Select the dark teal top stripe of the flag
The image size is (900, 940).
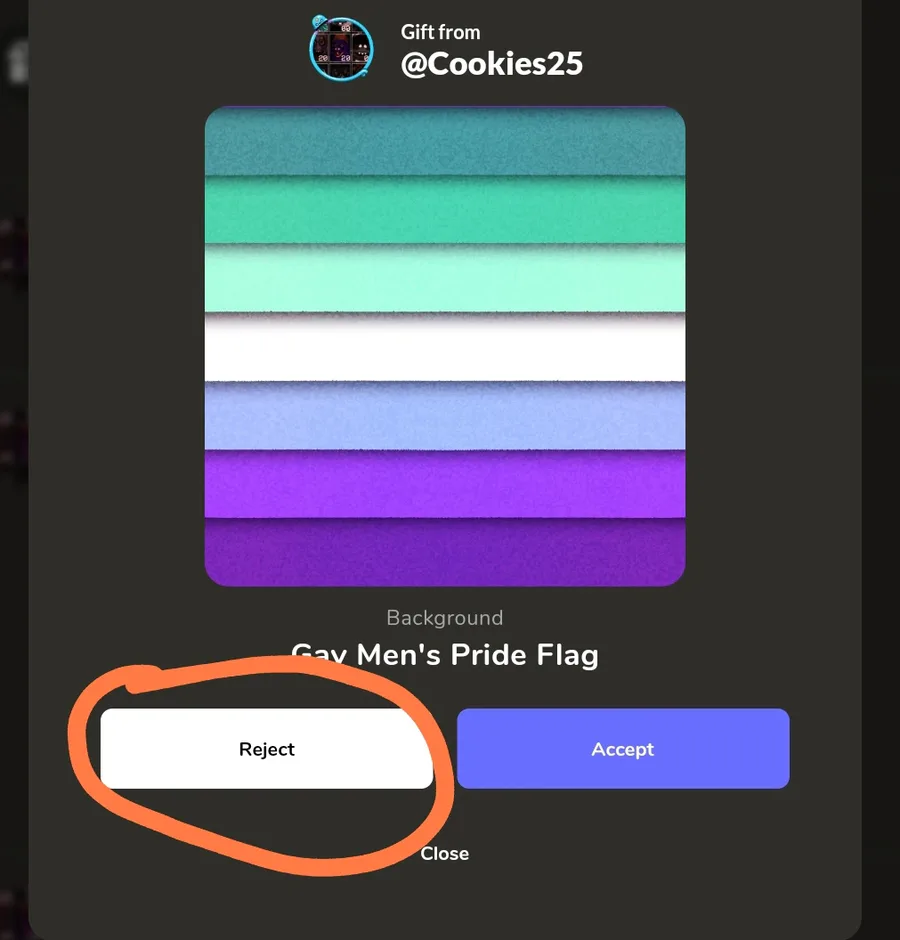[x=445, y=141]
